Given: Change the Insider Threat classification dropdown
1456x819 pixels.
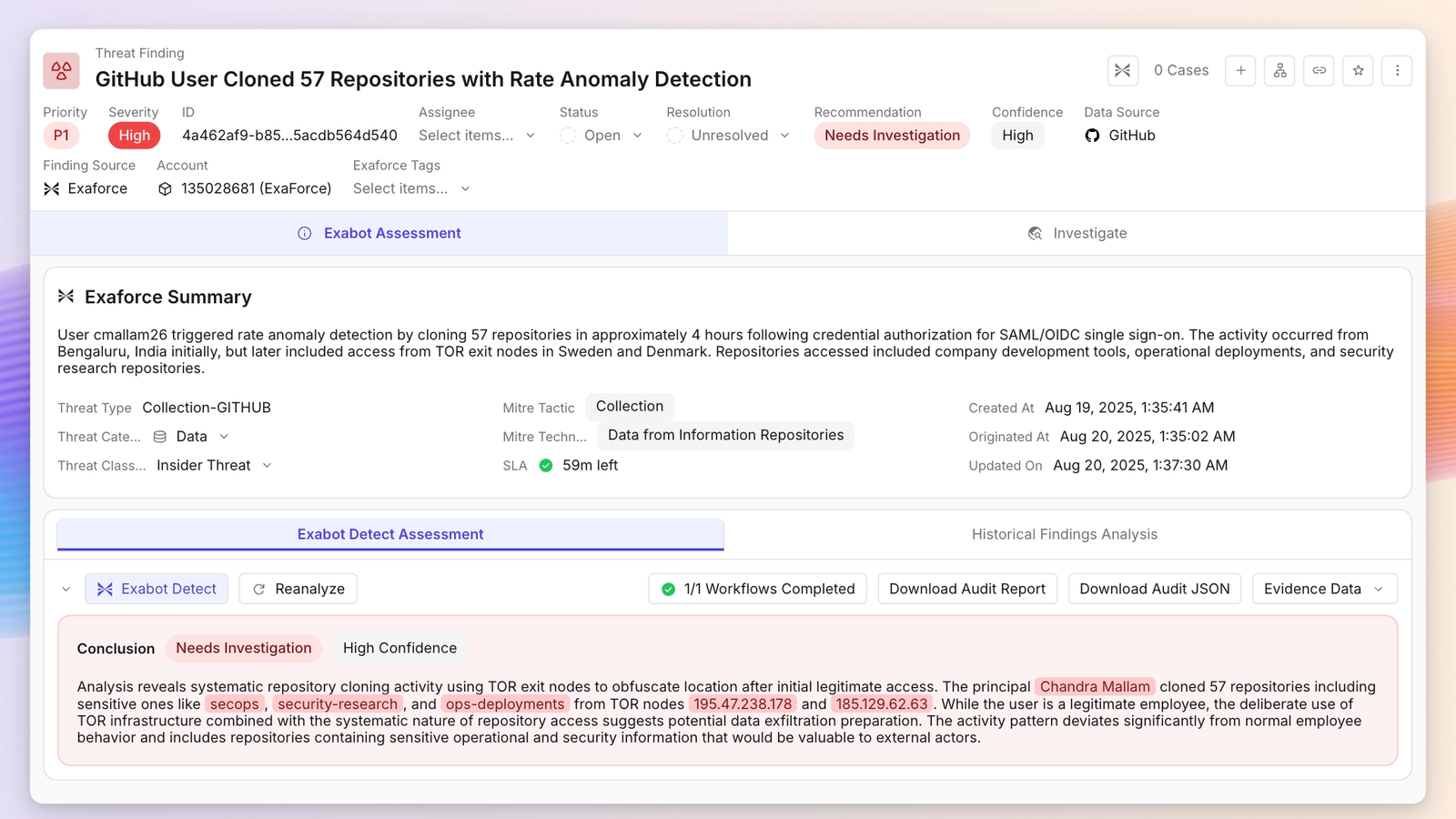Looking at the screenshot, I should pos(214,465).
